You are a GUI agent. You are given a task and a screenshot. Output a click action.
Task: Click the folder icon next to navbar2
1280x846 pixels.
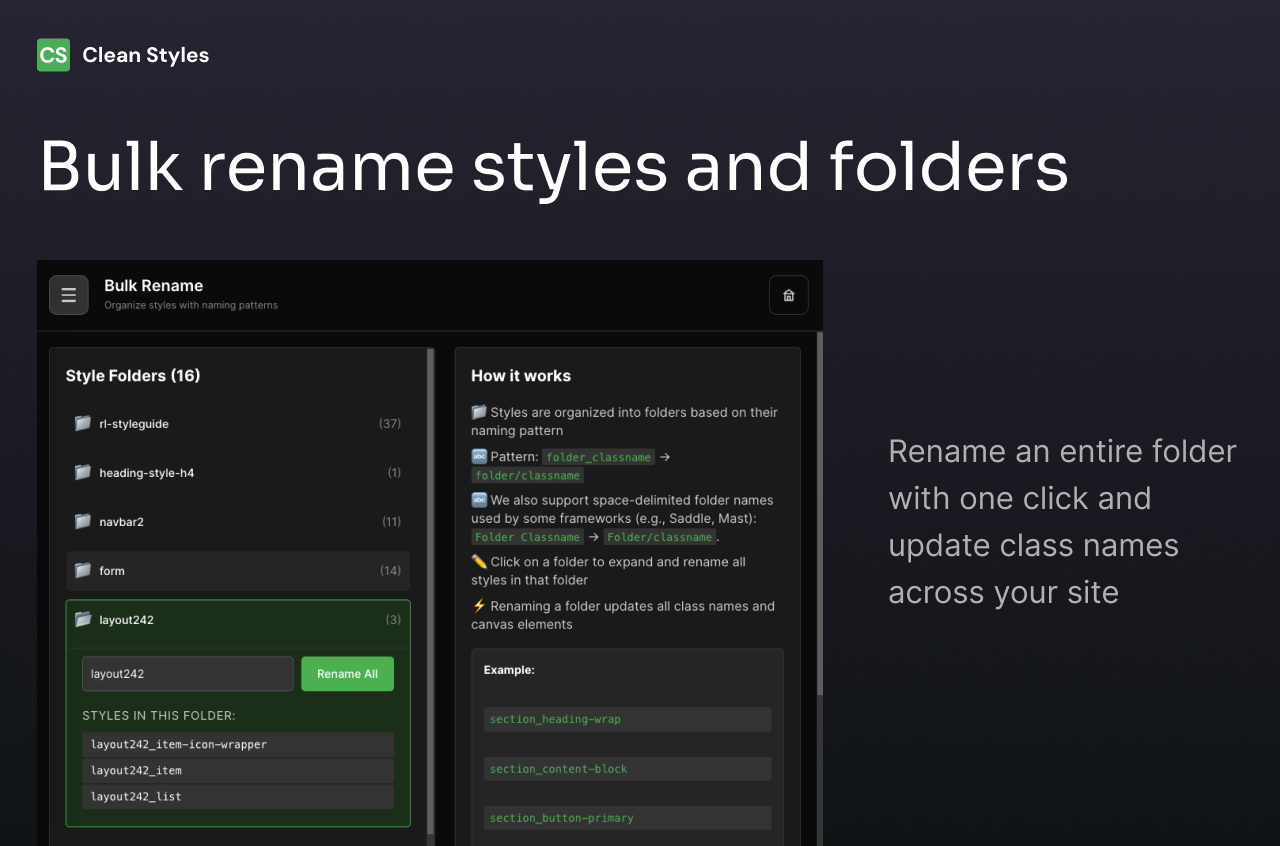[83, 521]
